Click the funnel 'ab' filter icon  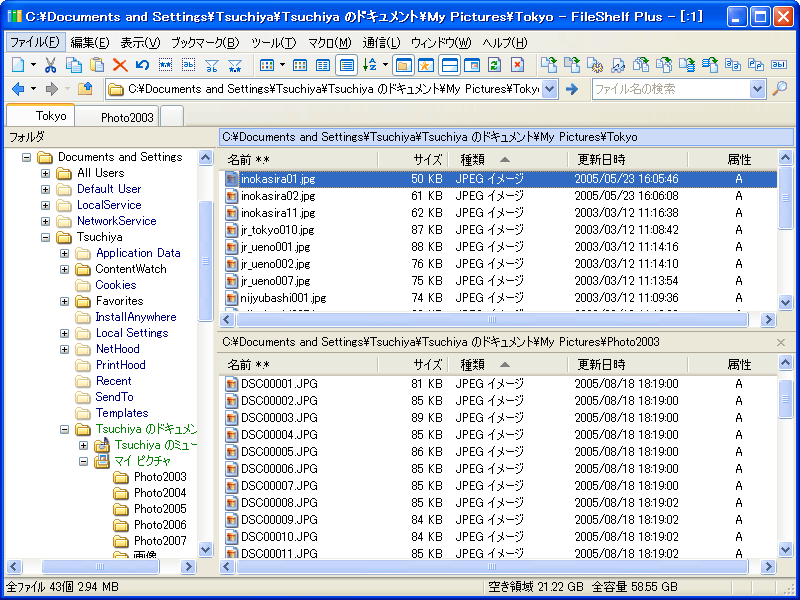[212, 65]
